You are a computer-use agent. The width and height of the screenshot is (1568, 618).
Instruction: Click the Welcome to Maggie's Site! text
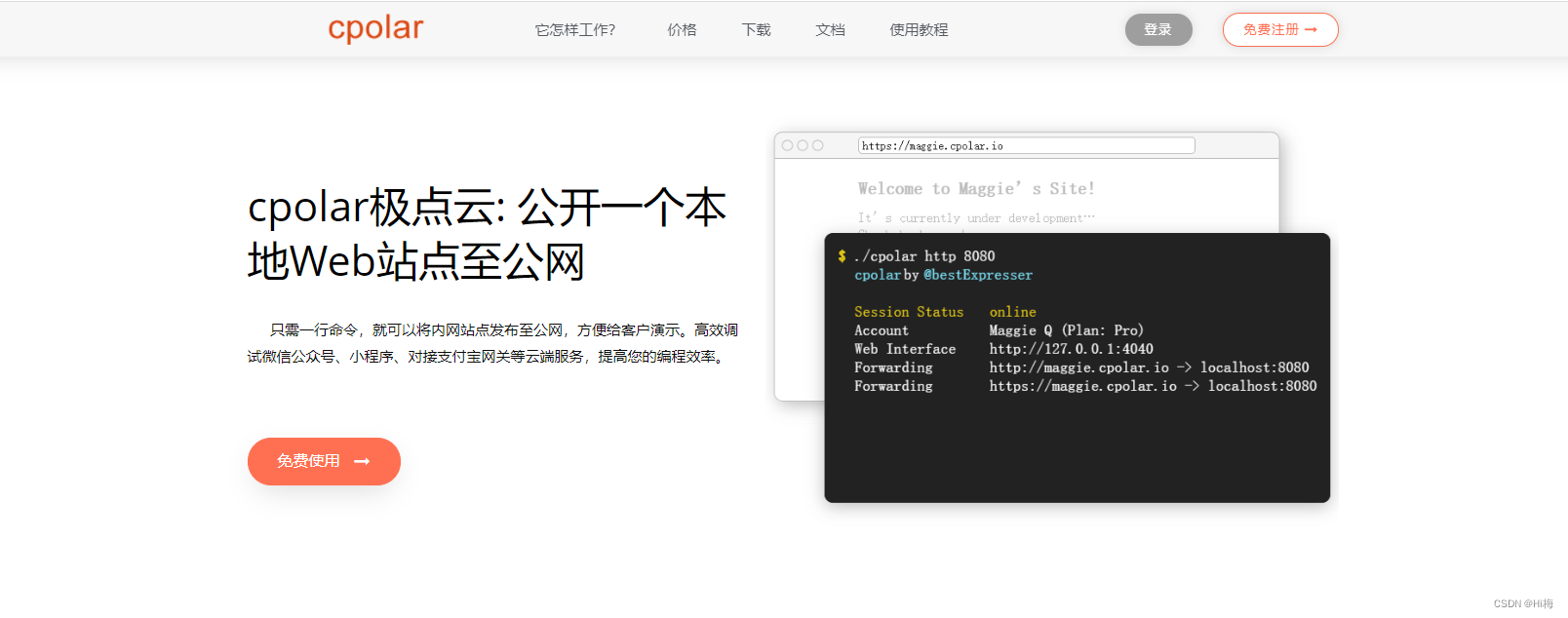click(976, 188)
